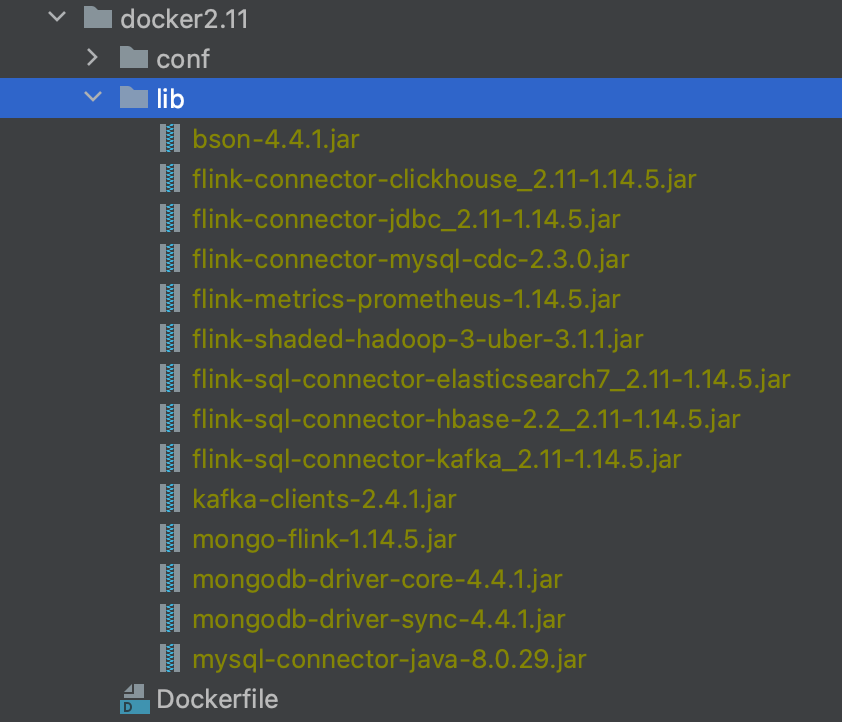Click the bson-4.4.1.jar archive icon

171,138
